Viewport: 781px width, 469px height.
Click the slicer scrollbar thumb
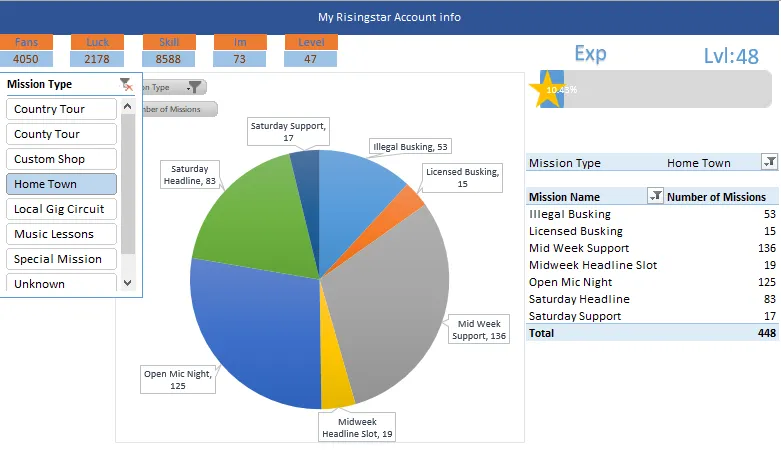click(x=128, y=183)
